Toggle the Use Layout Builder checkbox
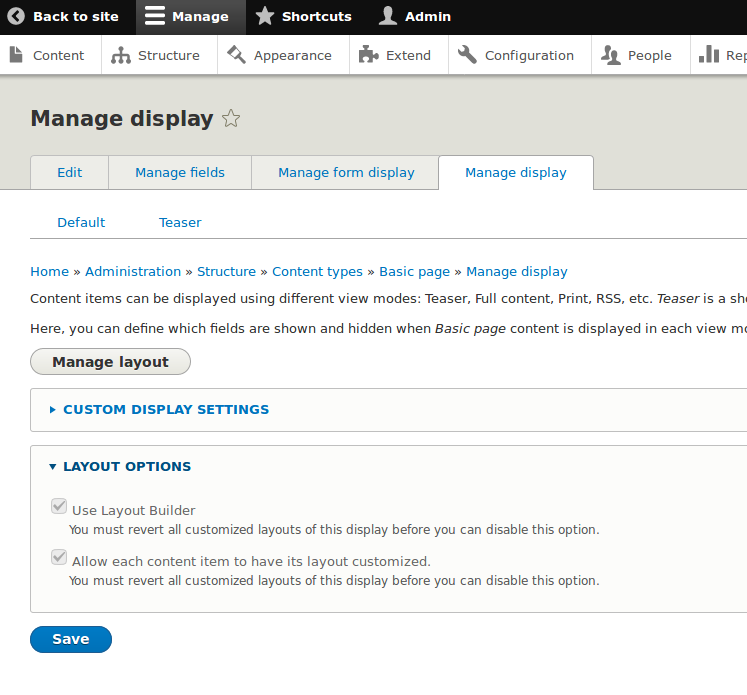 (x=59, y=507)
